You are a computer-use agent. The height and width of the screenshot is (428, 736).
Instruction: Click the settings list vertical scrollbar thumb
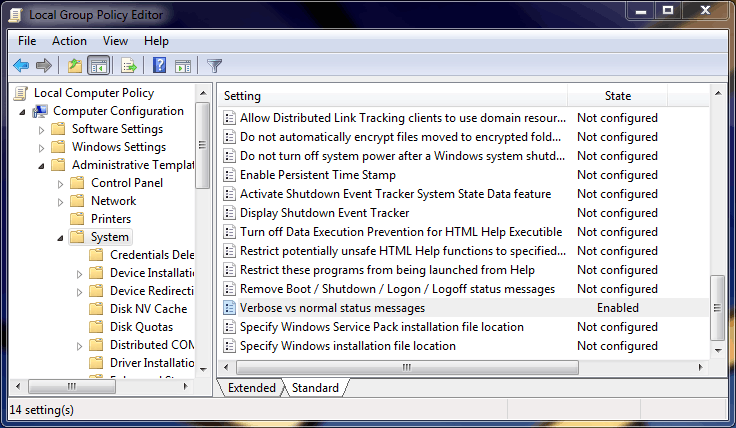[715, 296]
